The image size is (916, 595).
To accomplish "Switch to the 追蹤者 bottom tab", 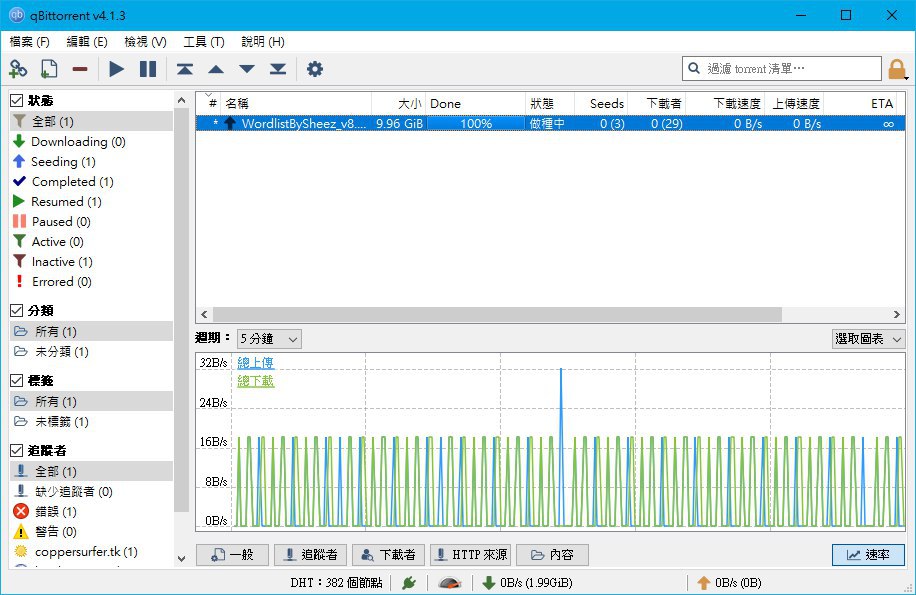I will (x=310, y=555).
